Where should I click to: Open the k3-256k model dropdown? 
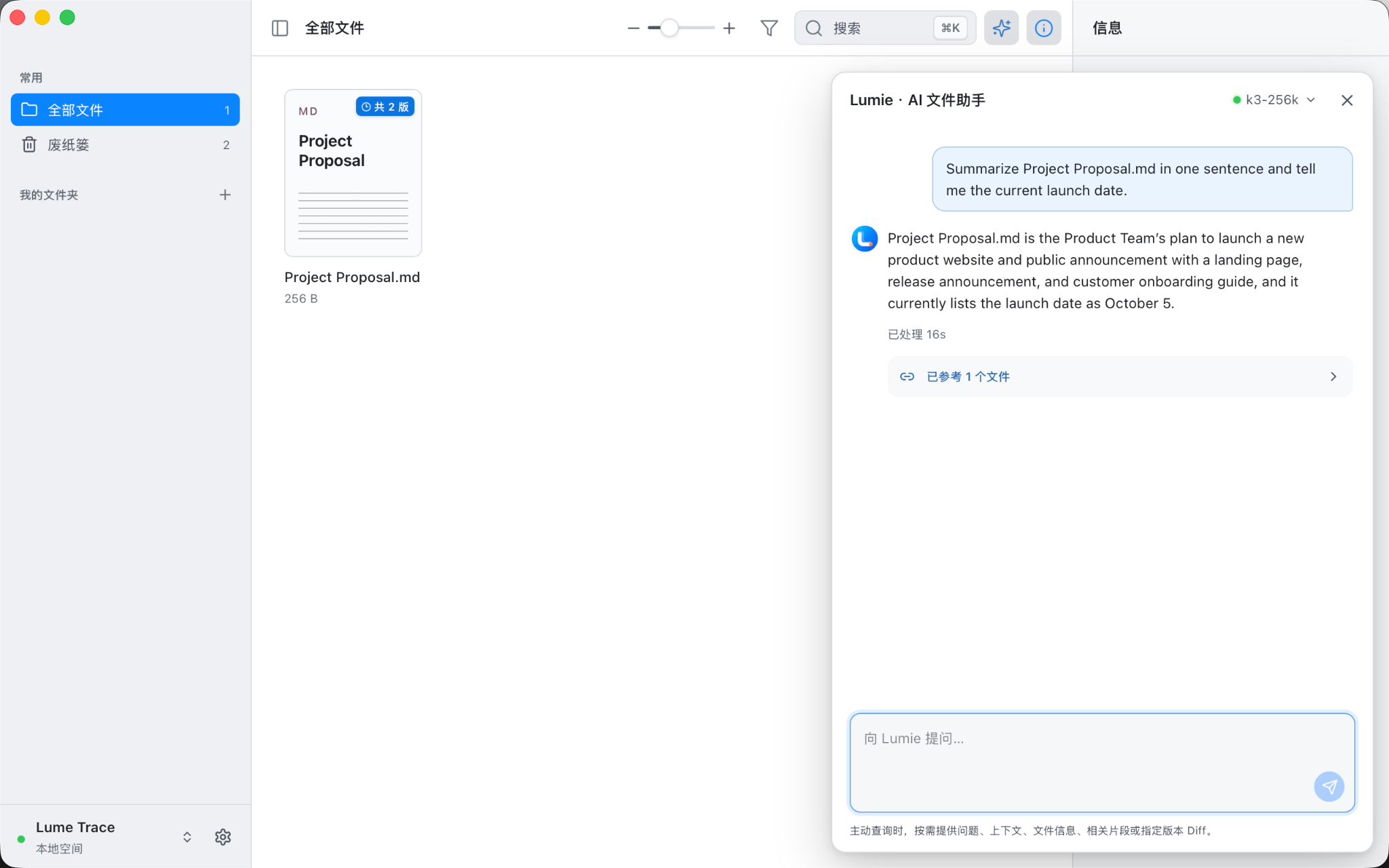[x=1274, y=100]
